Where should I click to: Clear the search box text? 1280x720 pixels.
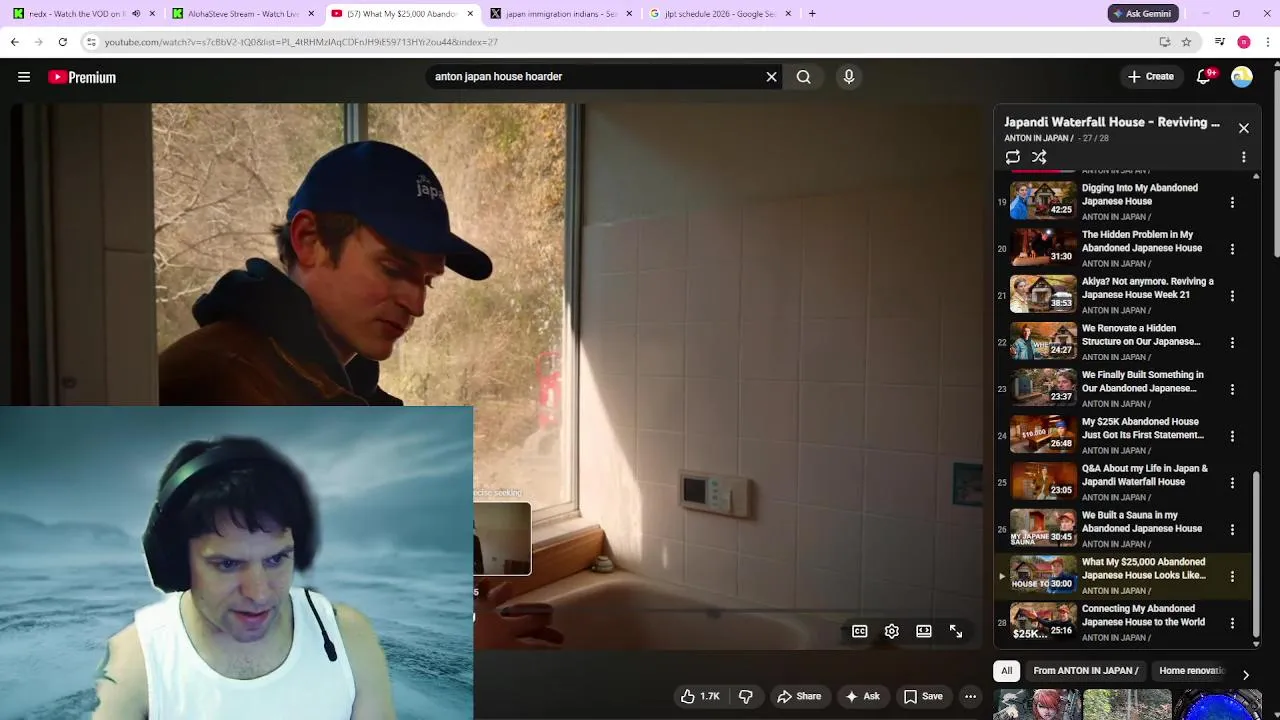(x=771, y=77)
